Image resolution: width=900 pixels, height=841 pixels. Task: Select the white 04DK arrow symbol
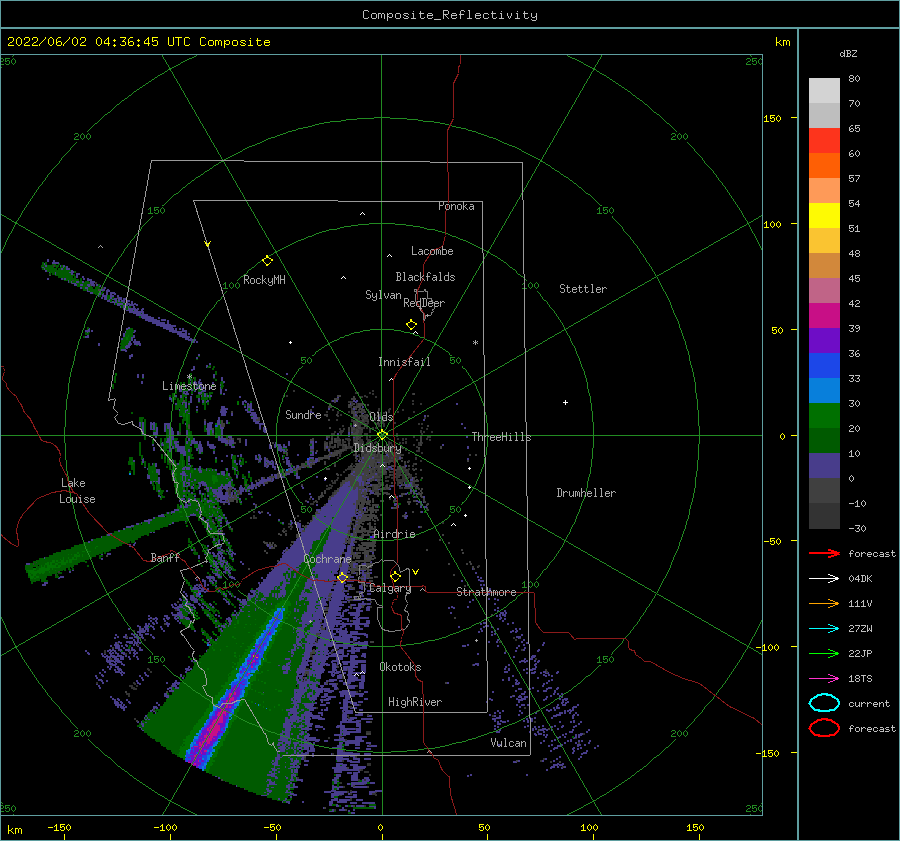tap(824, 579)
